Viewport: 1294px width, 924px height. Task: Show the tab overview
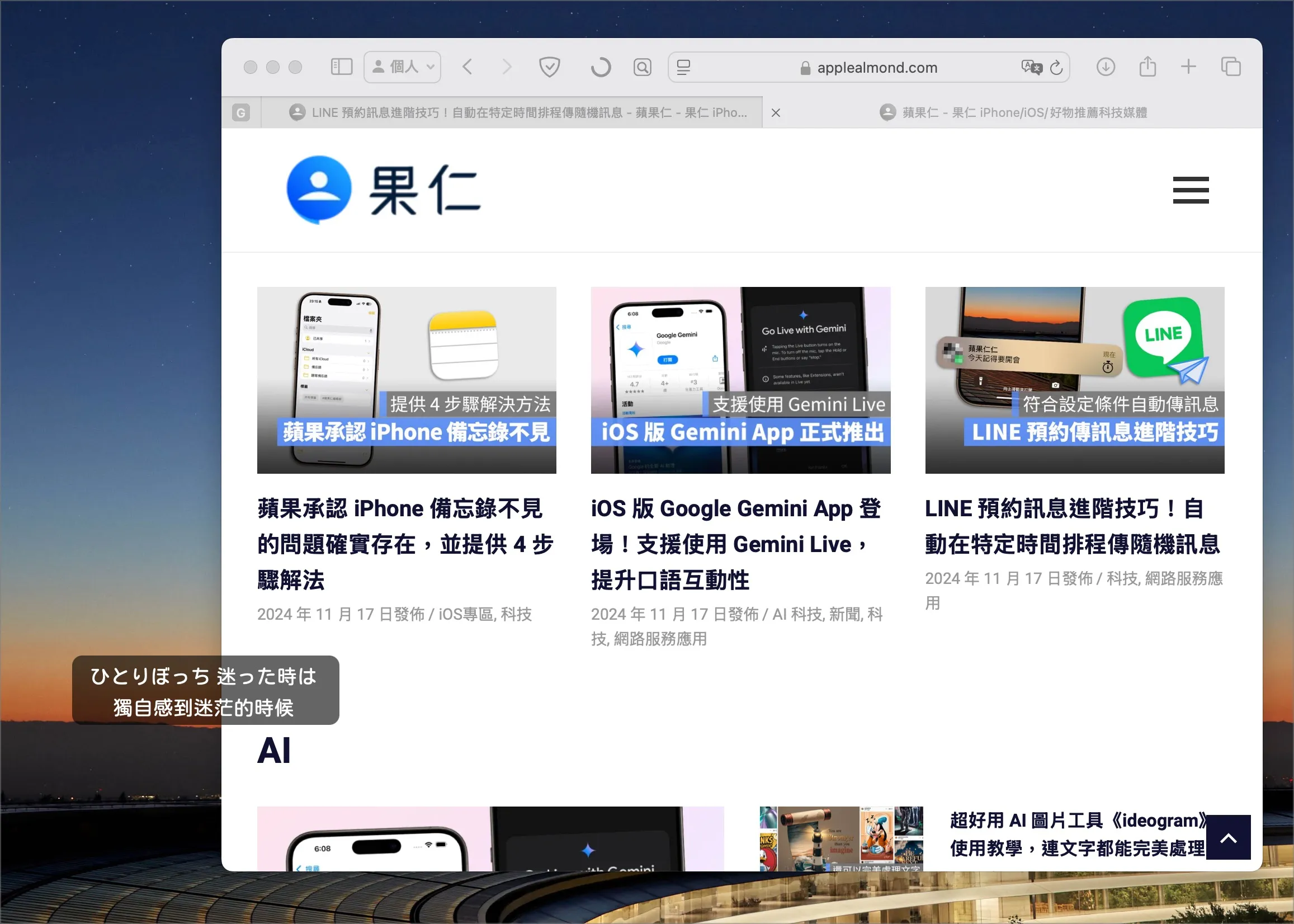[1230, 67]
